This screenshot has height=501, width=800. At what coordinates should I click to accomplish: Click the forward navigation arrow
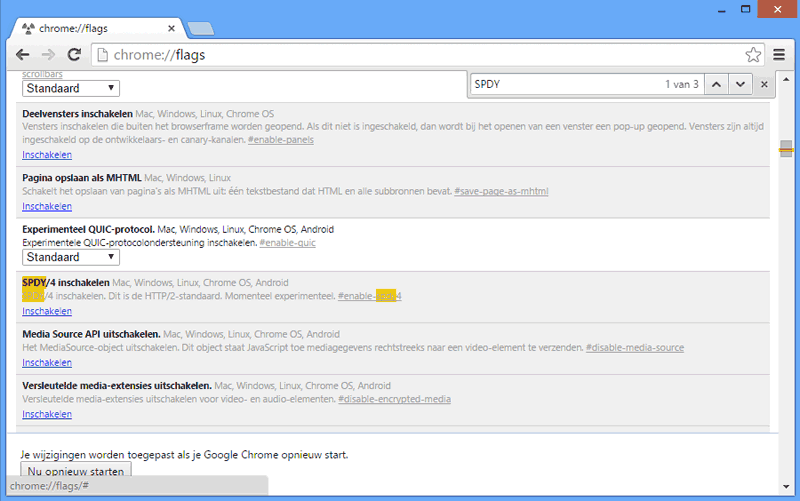48,55
